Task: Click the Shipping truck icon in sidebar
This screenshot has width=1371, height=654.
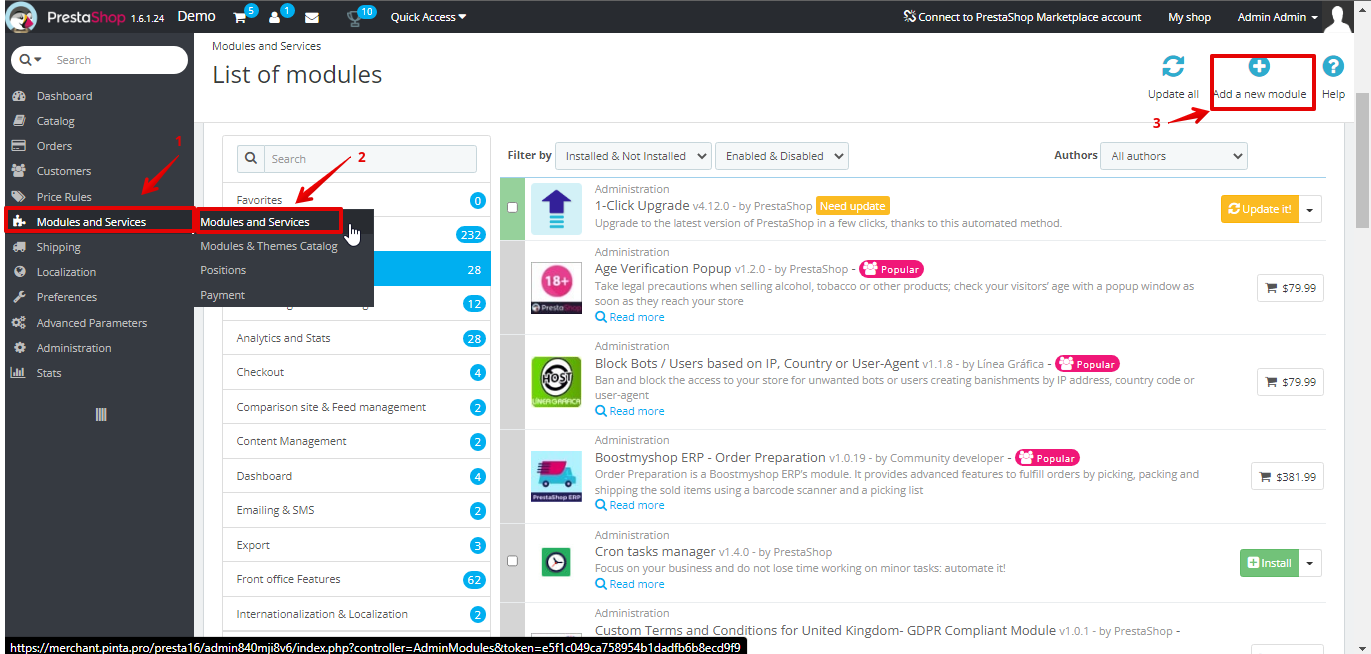Action: pyautogui.click(x=19, y=247)
